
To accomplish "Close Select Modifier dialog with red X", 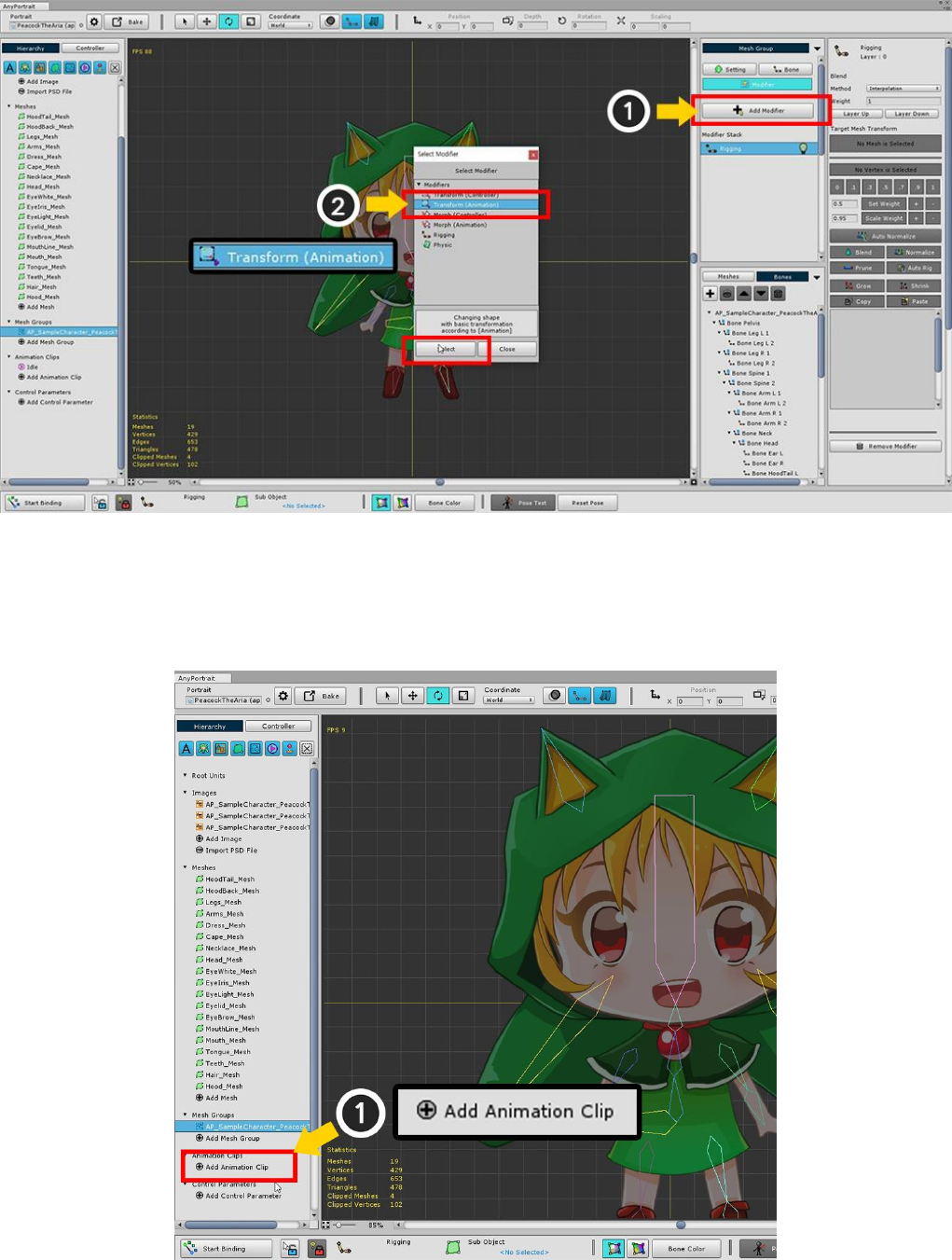I will [533, 154].
